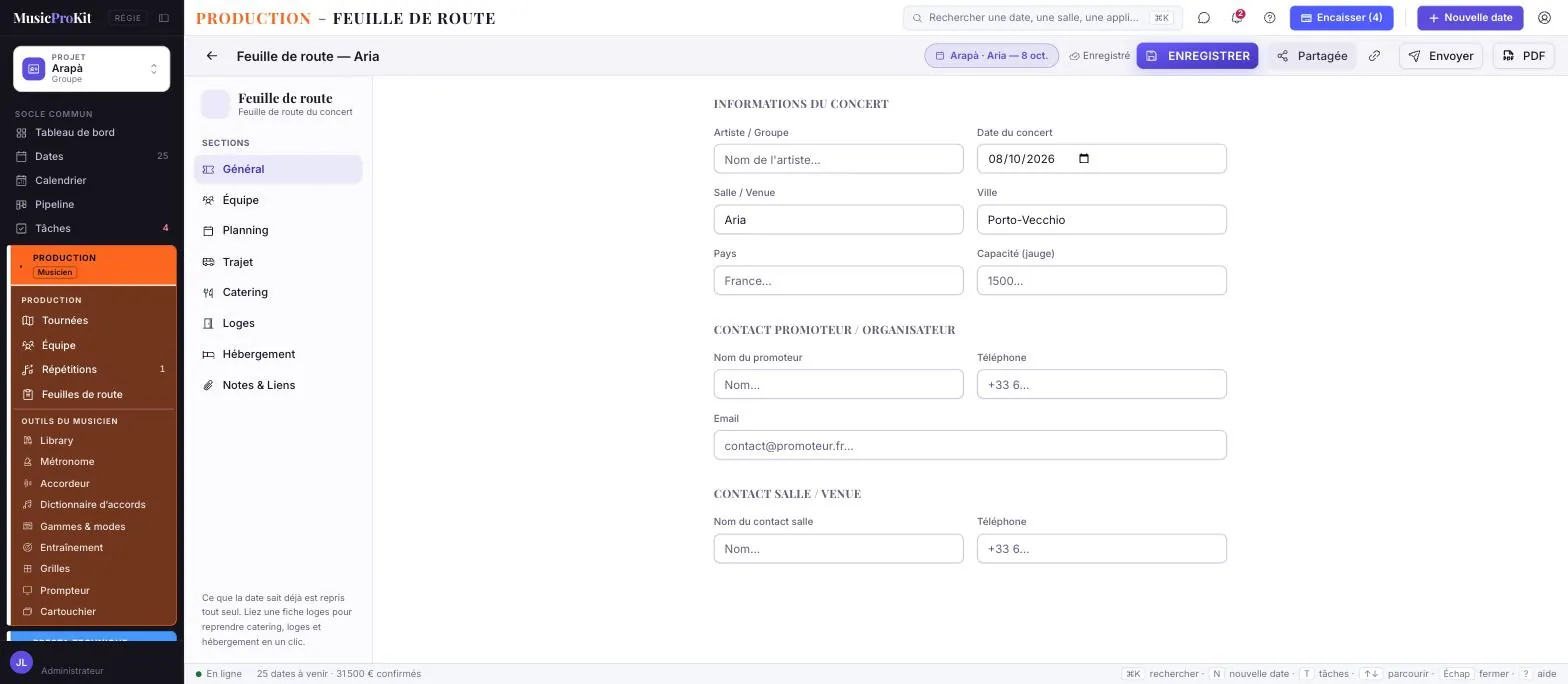Copy the share link icon
This screenshot has height=684, width=1568.
[x=1375, y=56]
